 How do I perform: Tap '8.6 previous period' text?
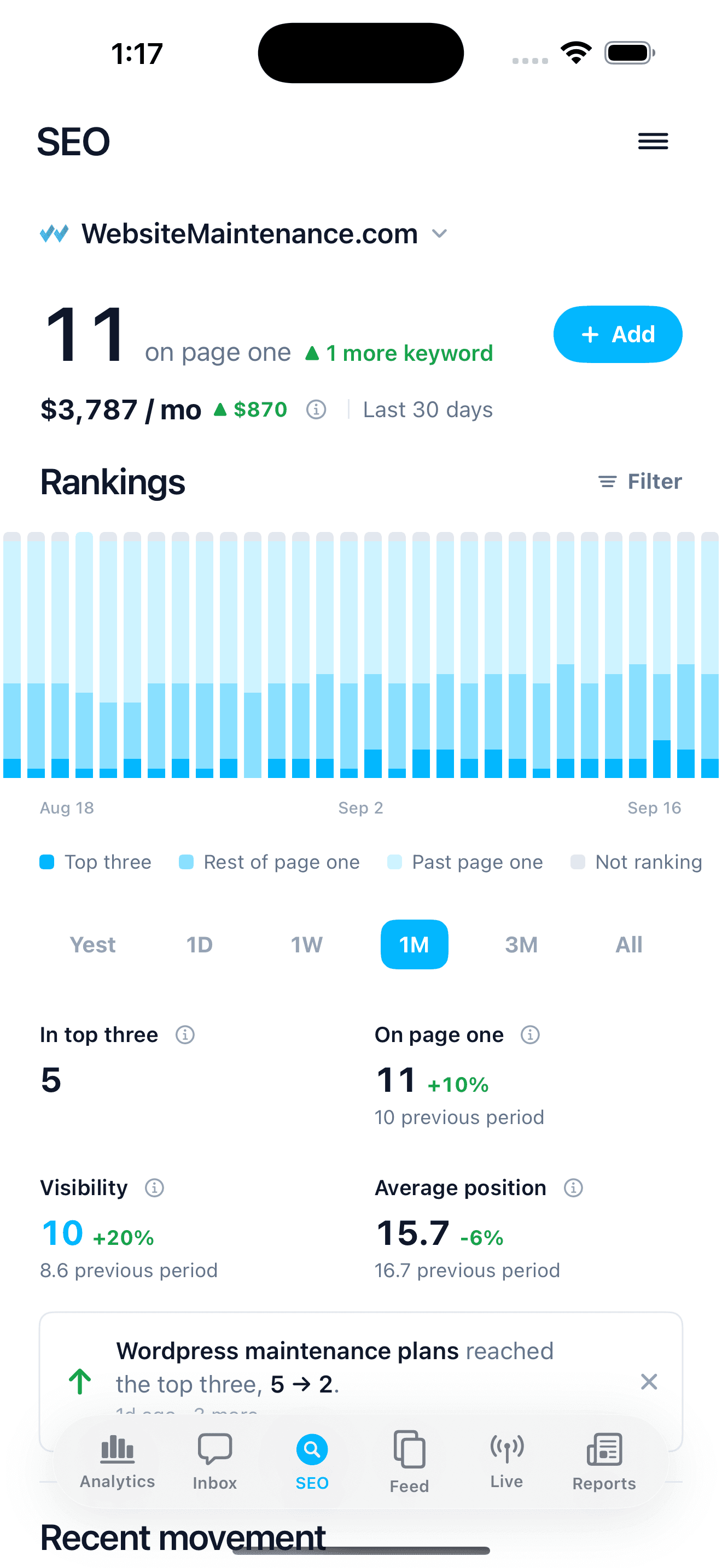(x=129, y=1271)
